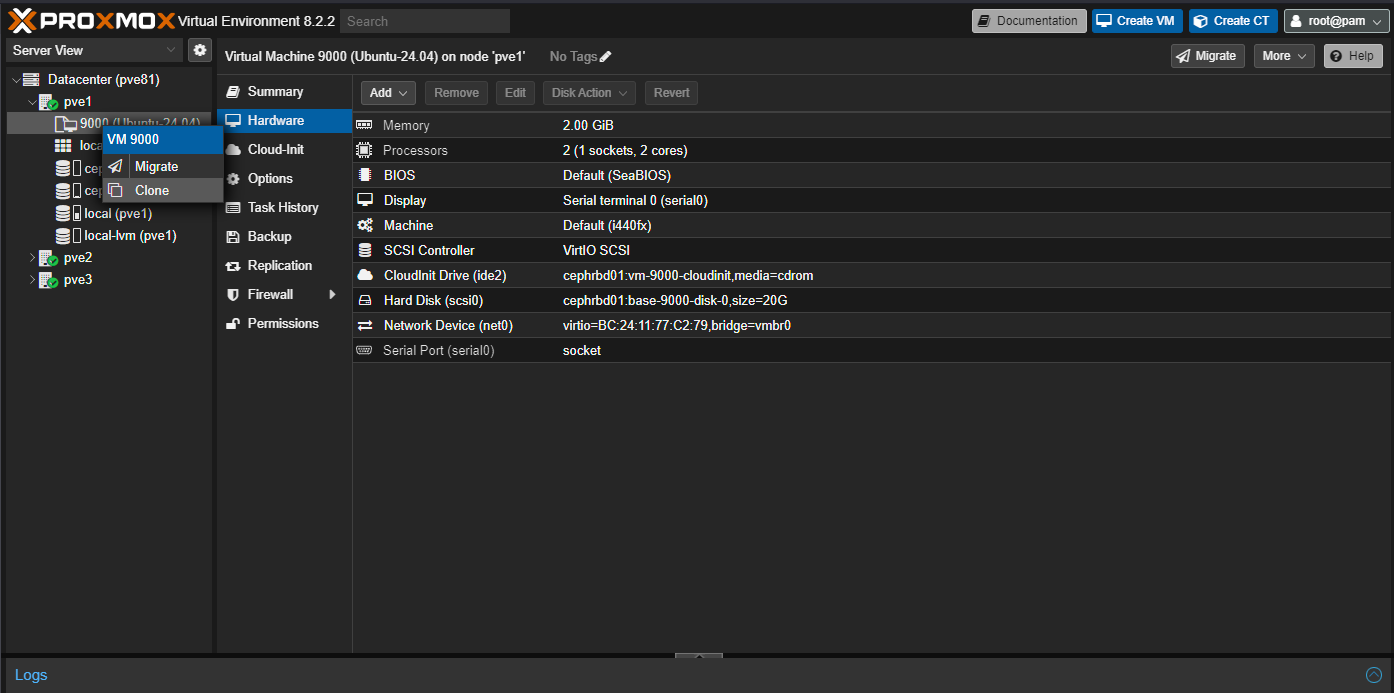Open the Task History tab

pyautogui.click(x=284, y=208)
